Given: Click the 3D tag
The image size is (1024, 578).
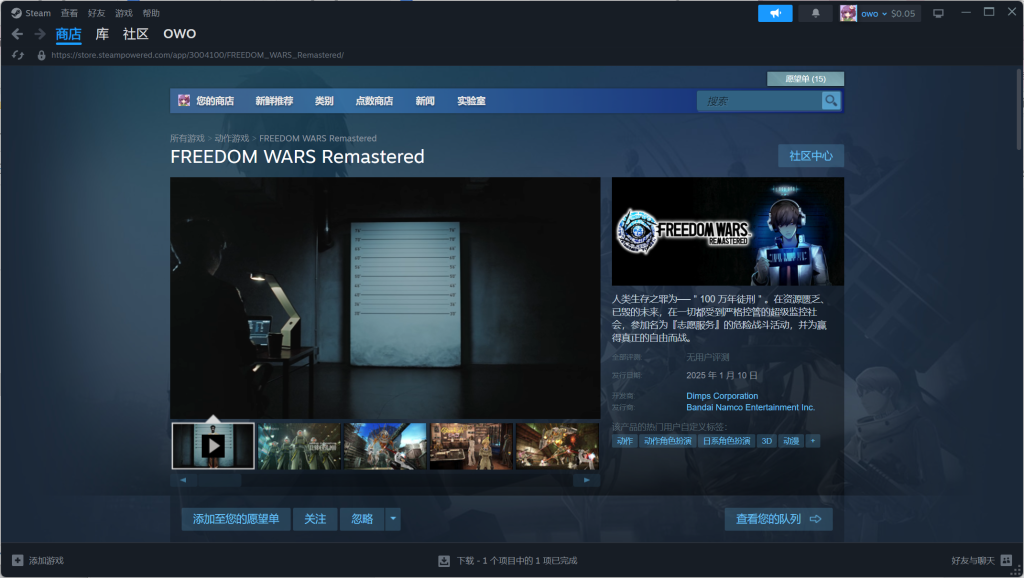Looking at the screenshot, I should [x=767, y=441].
